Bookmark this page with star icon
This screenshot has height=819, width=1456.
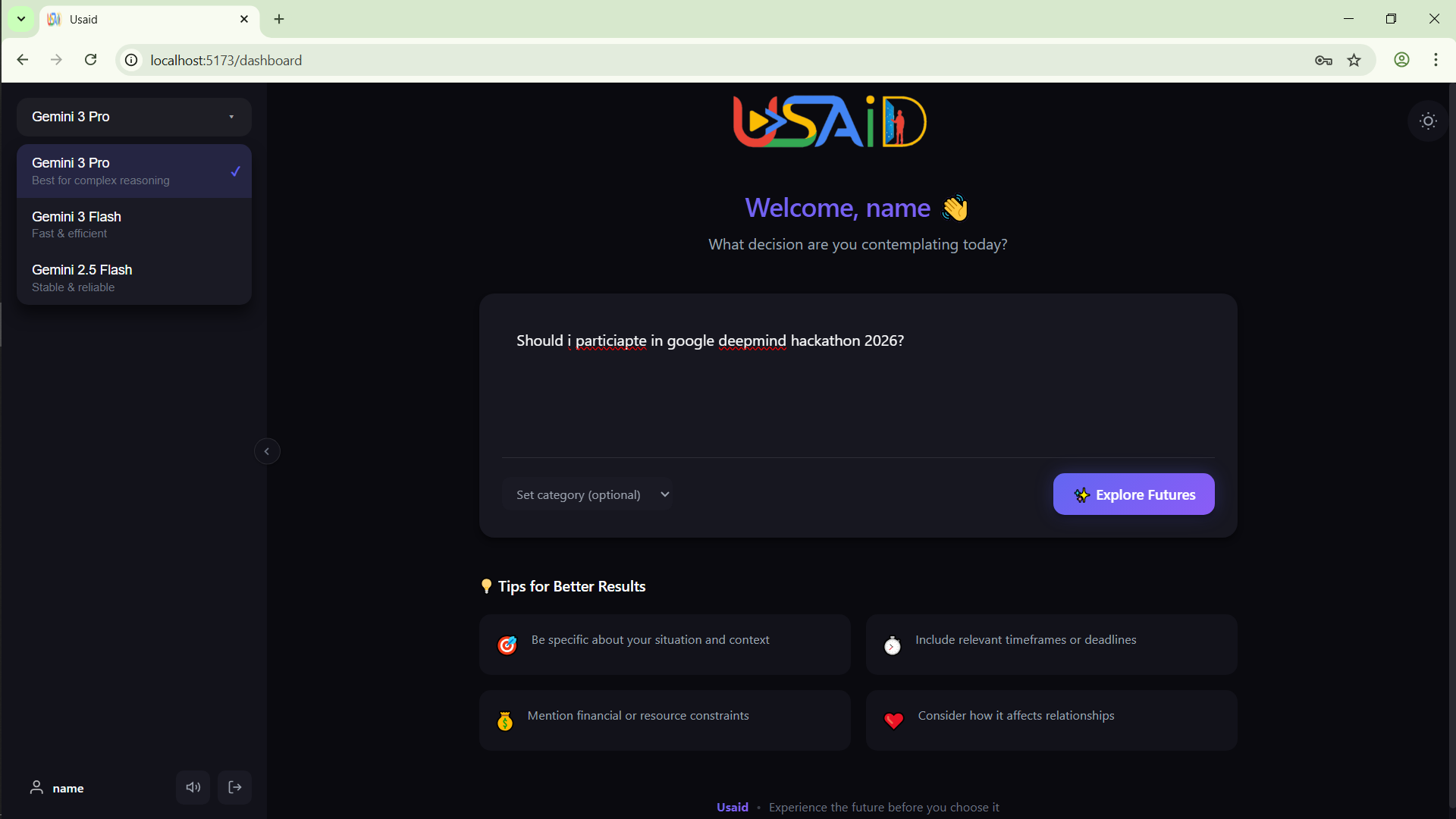point(1354,61)
